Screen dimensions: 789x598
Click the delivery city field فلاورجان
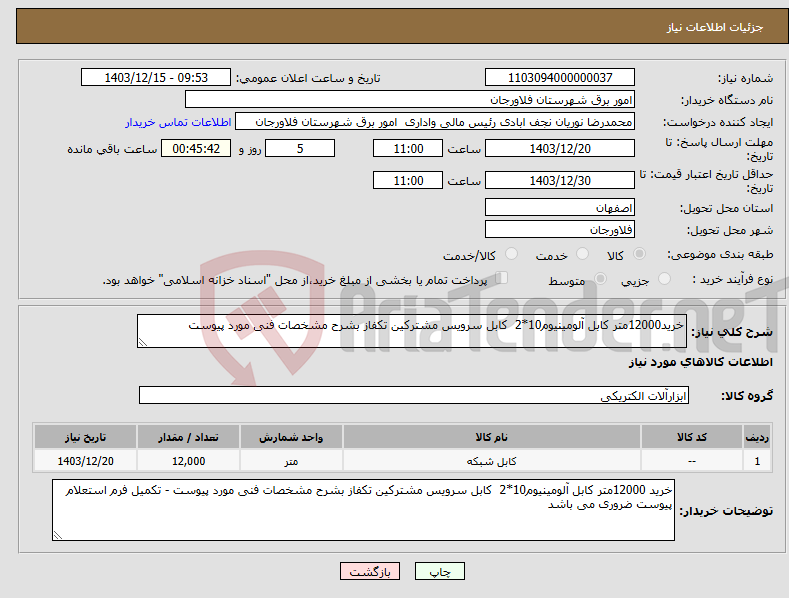click(x=560, y=230)
